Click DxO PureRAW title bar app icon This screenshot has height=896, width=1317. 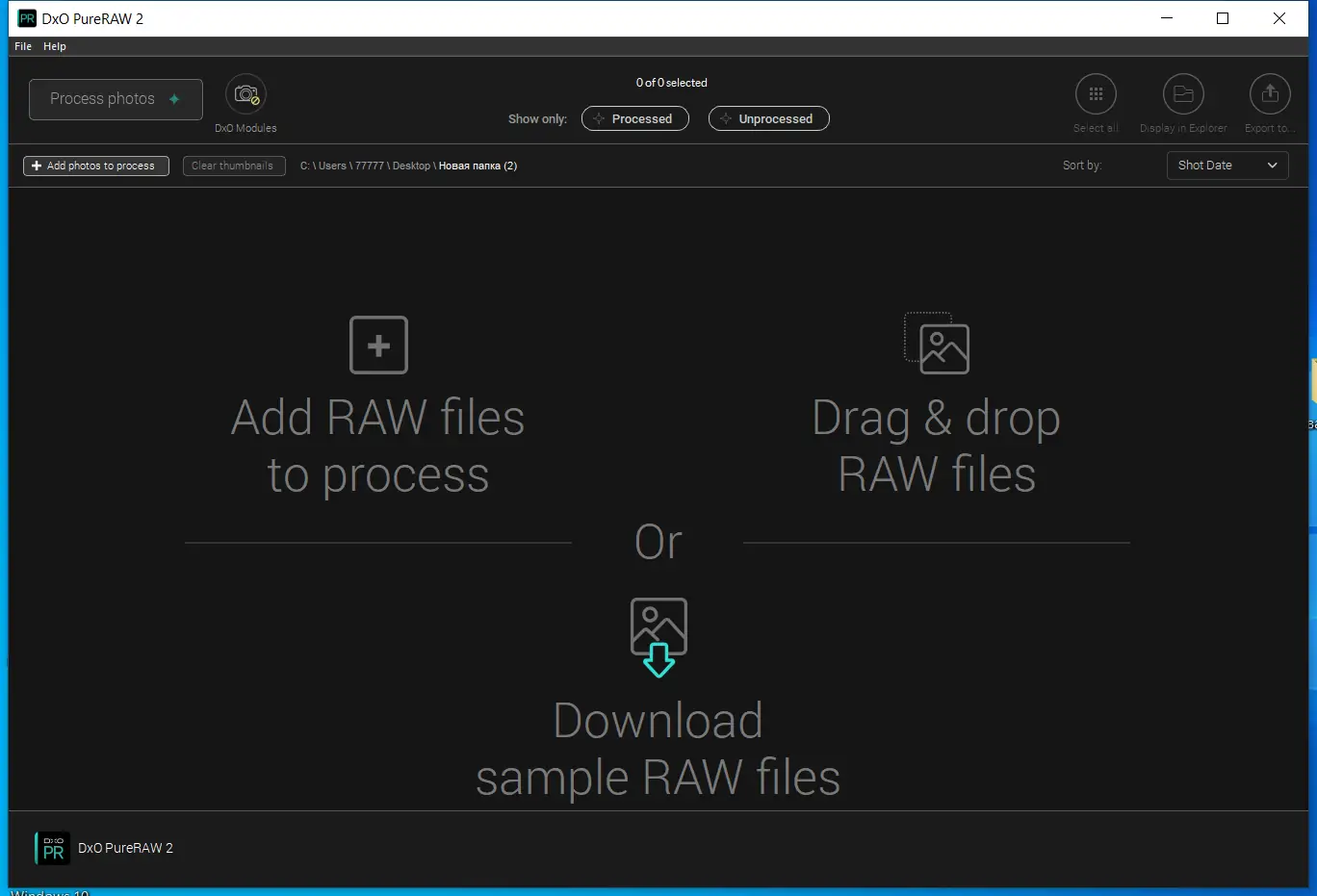pyautogui.click(x=27, y=18)
